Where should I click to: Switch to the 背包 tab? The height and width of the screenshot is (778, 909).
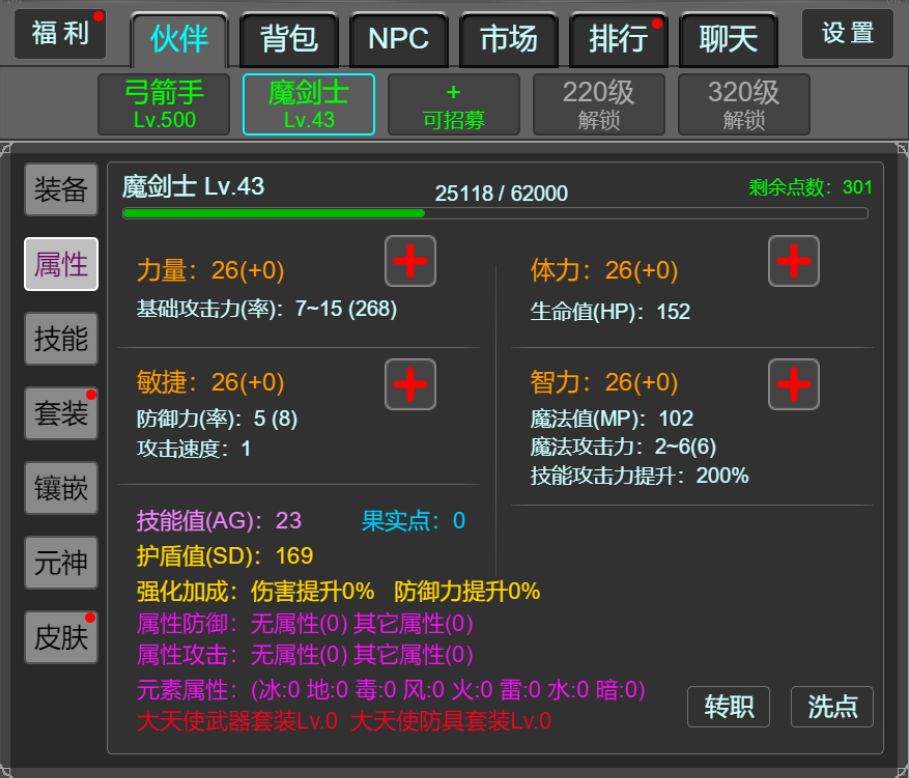(289, 39)
